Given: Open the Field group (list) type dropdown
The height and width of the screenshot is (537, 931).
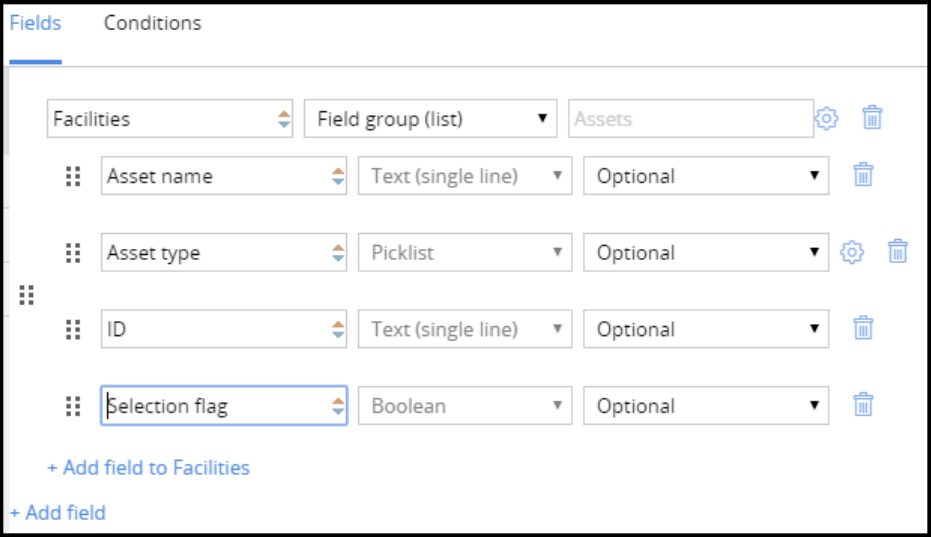Looking at the screenshot, I should tap(431, 119).
